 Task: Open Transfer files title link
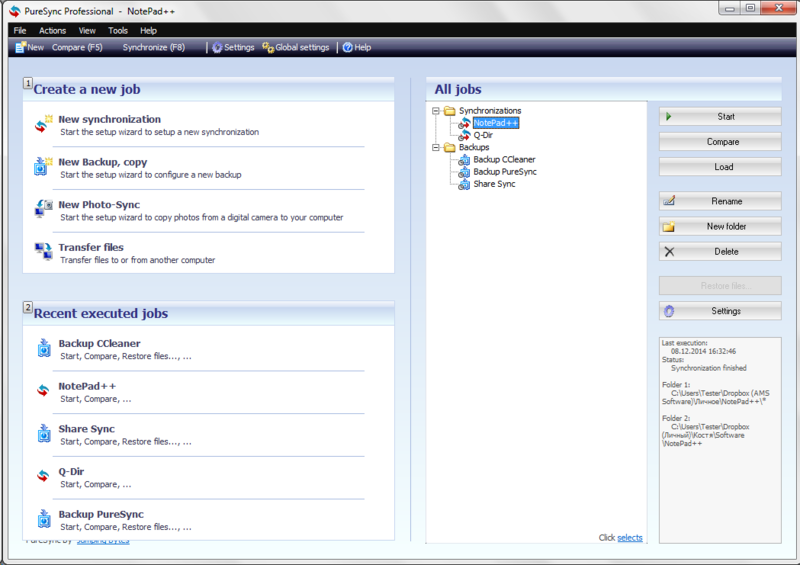coord(91,248)
